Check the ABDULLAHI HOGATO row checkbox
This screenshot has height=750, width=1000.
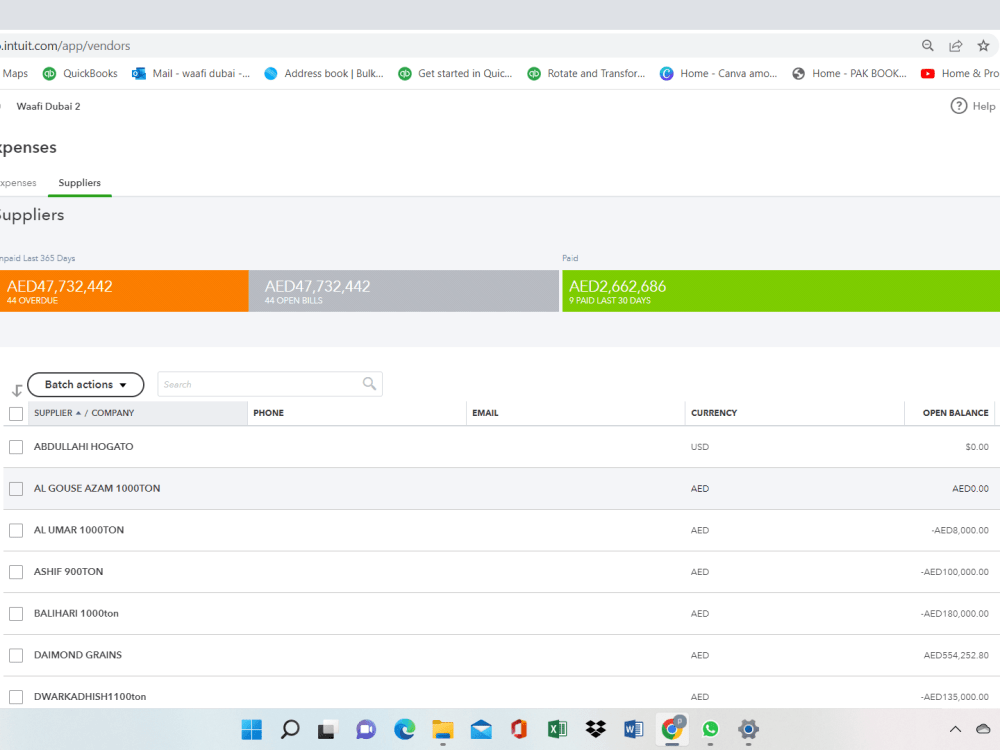point(16,447)
